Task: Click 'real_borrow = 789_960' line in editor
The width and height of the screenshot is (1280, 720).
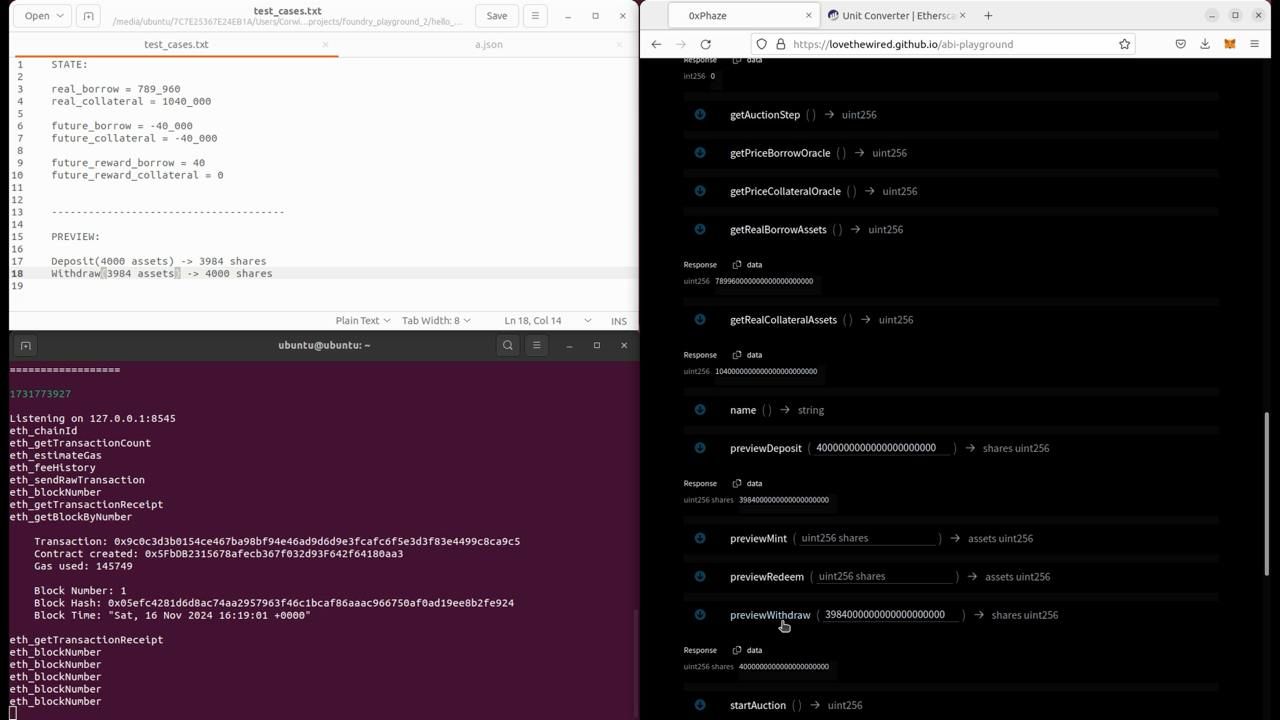Action: tap(116, 89)
